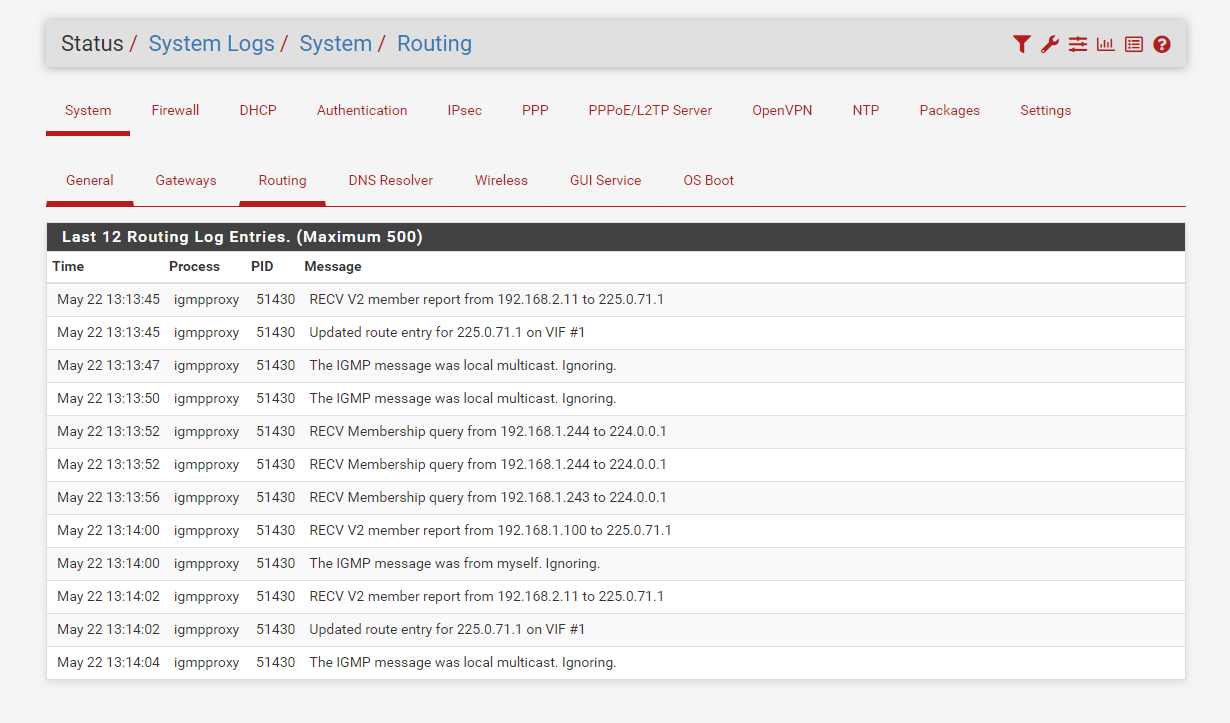
Task: Select the 'from myself. Ignoring.' log entry
Action: [454, 564]
